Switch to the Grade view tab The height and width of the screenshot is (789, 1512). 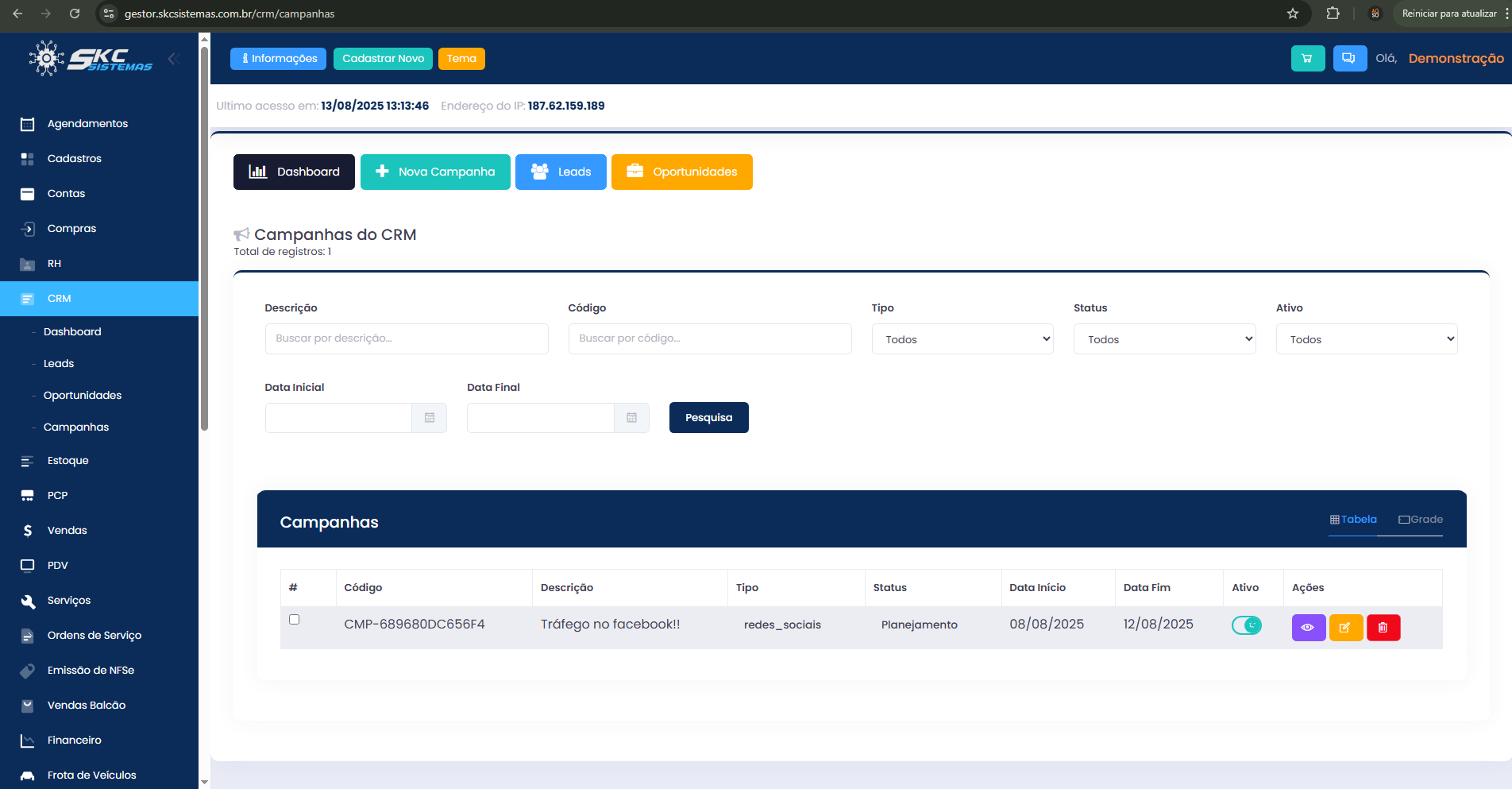1421,520
